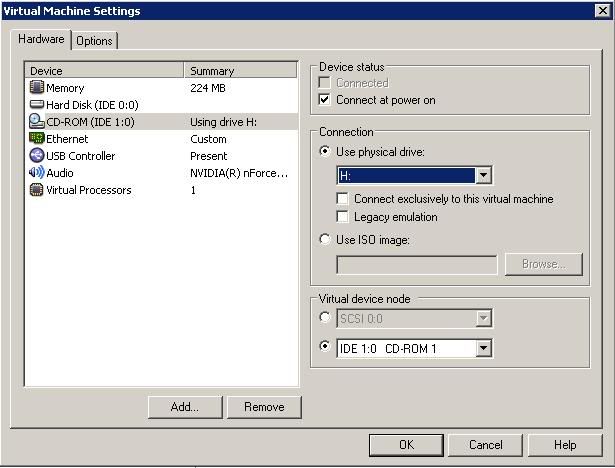Switch to the Options tab

(x=94, y=41)
